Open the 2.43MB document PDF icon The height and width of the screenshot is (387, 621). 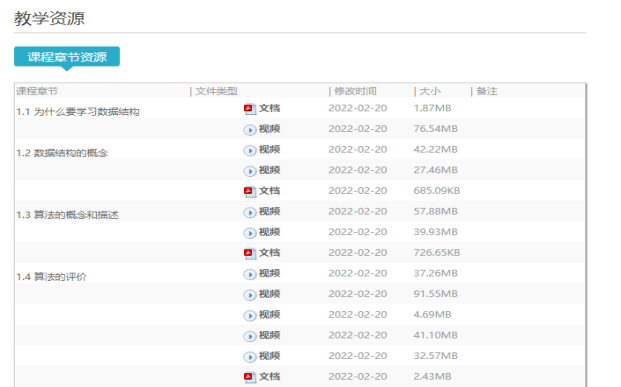[250, 377]
